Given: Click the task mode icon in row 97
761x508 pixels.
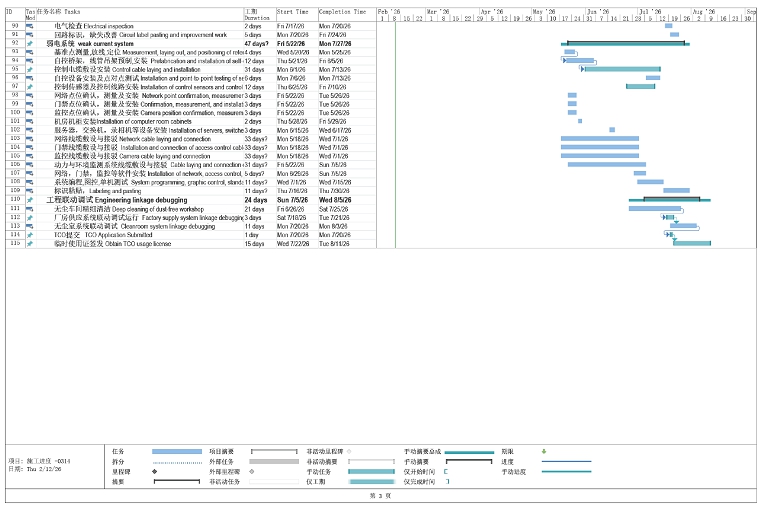Looking at the screenshot, I should tap(29, 87).
